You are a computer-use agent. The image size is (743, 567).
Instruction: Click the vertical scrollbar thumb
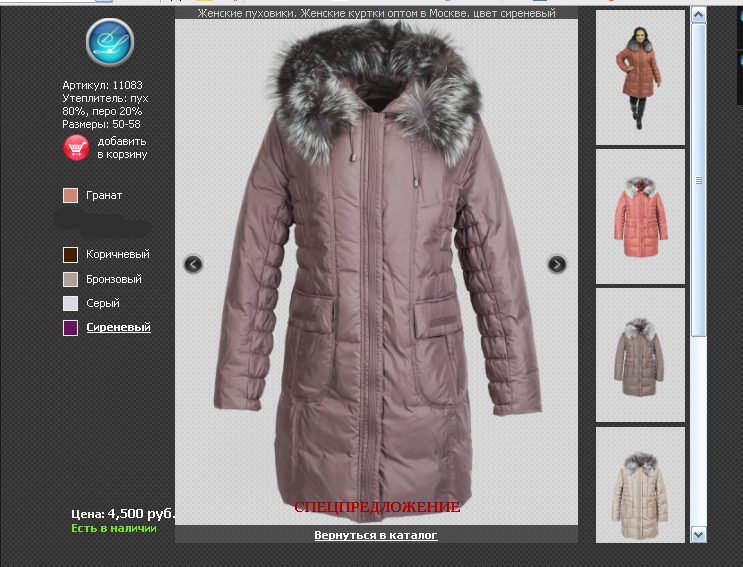(699, 180)
